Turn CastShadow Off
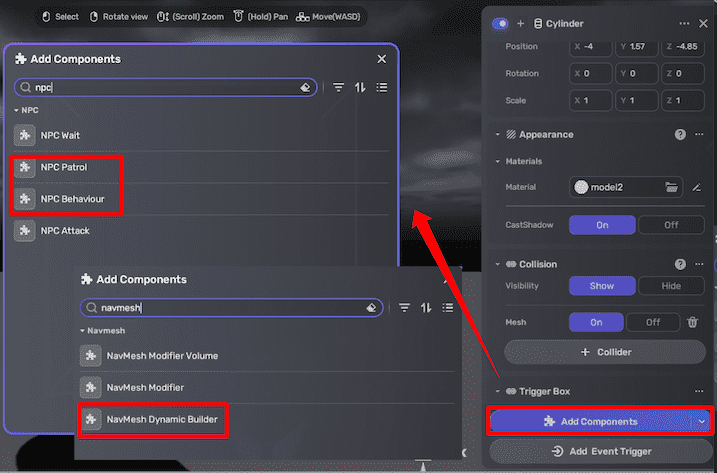Image resolution: width=717 pixels, height=473 pixels. [671, 225]
